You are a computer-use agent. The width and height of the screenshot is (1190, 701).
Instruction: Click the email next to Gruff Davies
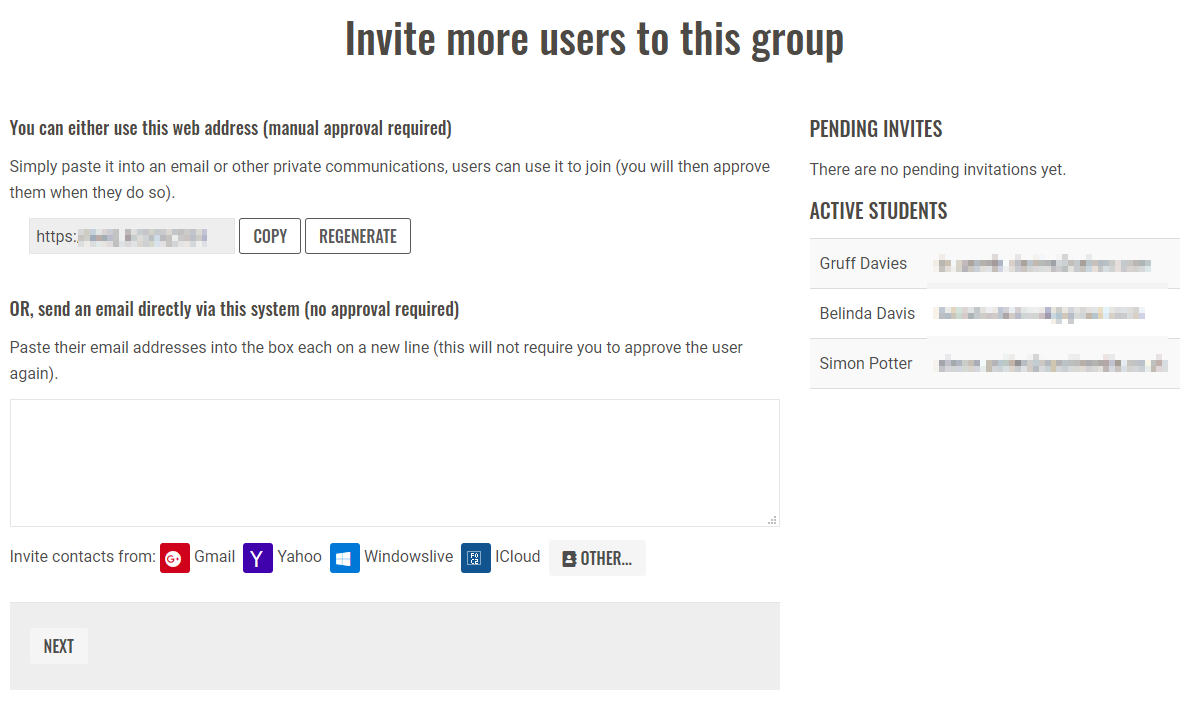pyautogui.click(x=1042, y=265)
